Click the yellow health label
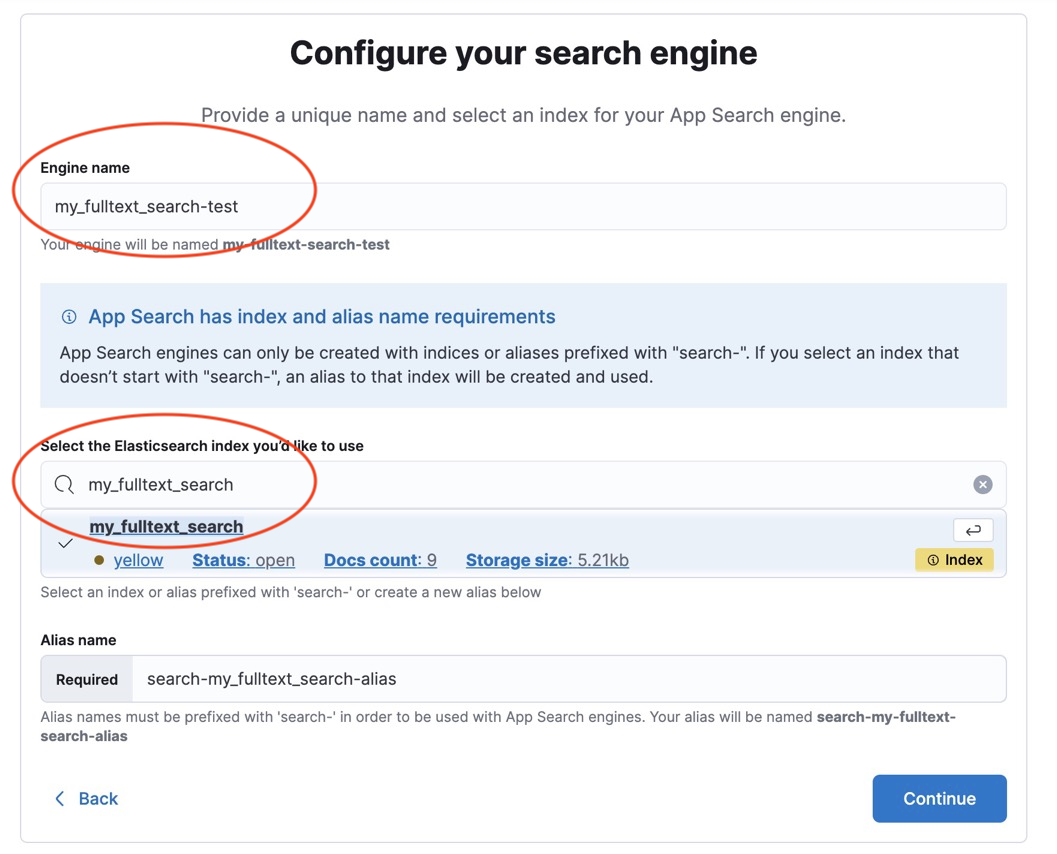 point(138,561)
